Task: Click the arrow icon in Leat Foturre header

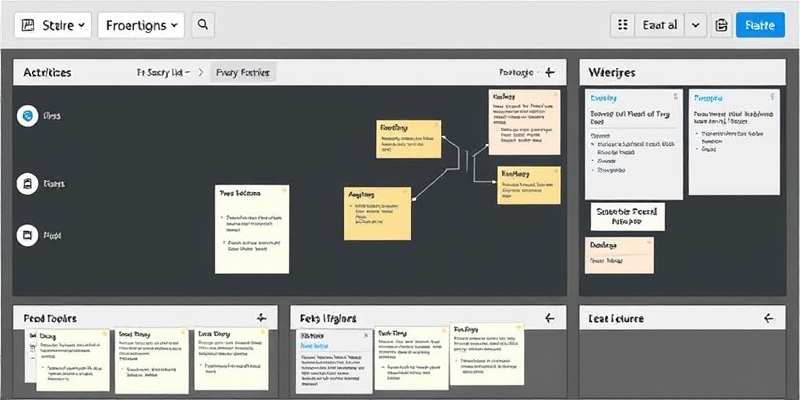Action: [768, 318]
